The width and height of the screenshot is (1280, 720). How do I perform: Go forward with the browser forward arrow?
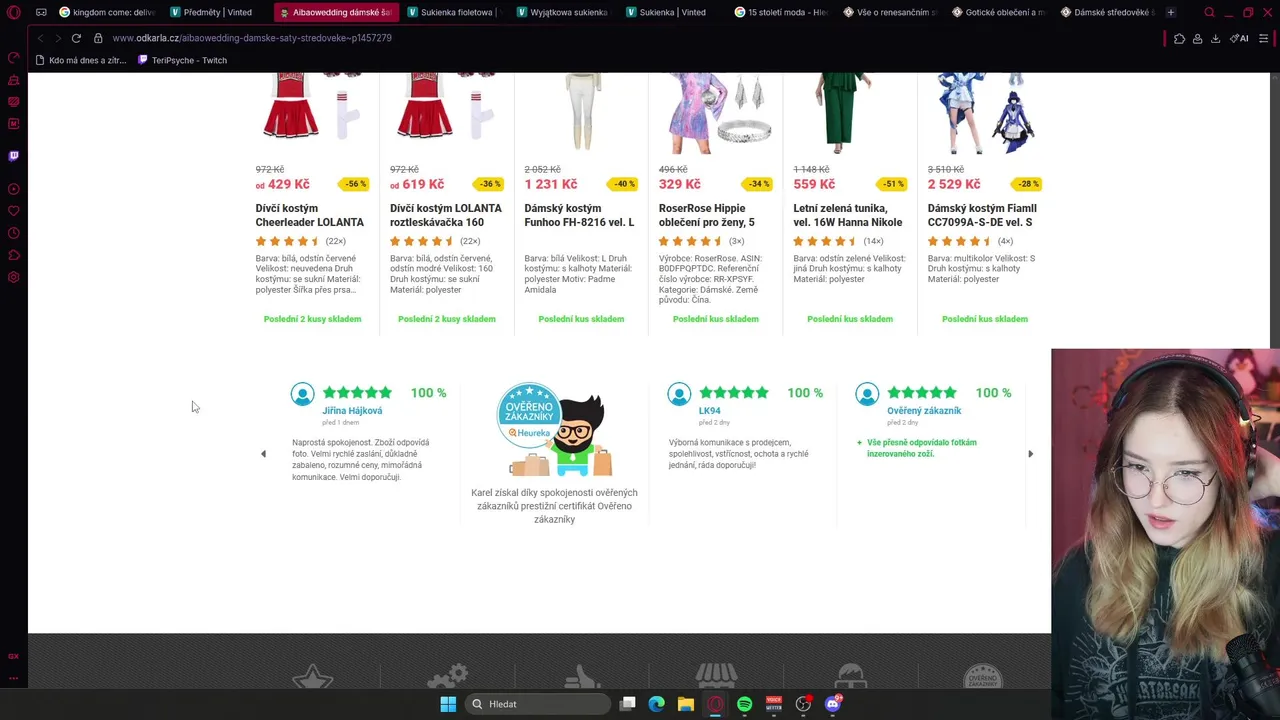coord(57,38)
